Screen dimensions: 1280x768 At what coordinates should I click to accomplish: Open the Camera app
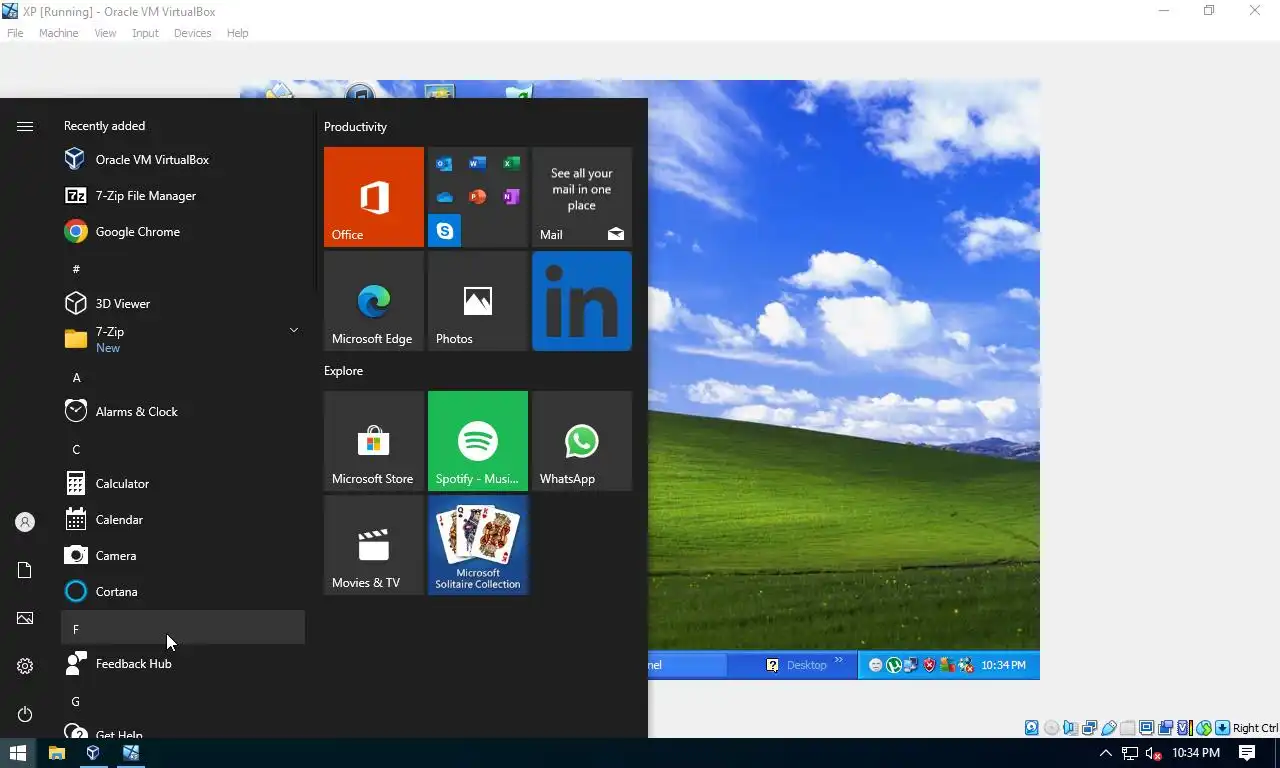tap(183, 555)
